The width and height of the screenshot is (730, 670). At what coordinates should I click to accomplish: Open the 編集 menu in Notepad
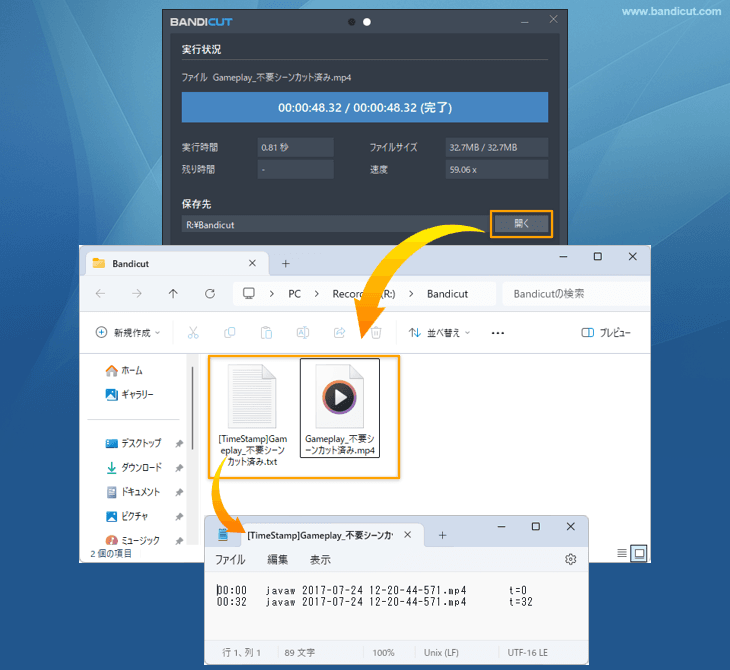pyautogui.click(x=277, y=559)
